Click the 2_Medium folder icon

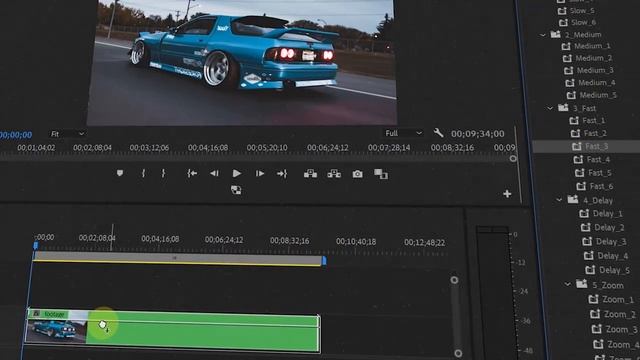pos(556,34)
